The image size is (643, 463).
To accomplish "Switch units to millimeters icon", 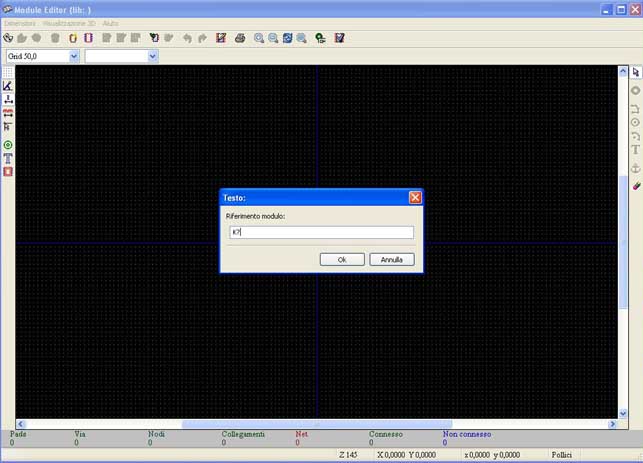I will (x=8, y=113).
